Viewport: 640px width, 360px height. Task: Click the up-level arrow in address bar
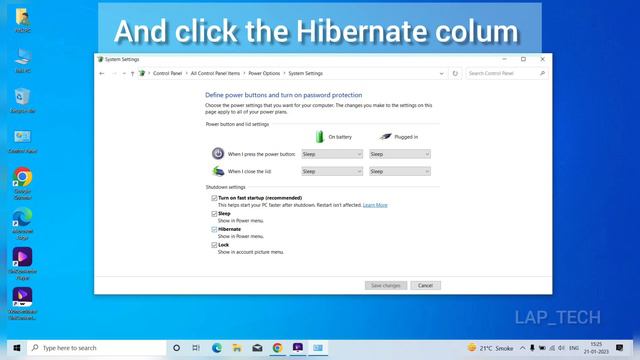point(132,73)
